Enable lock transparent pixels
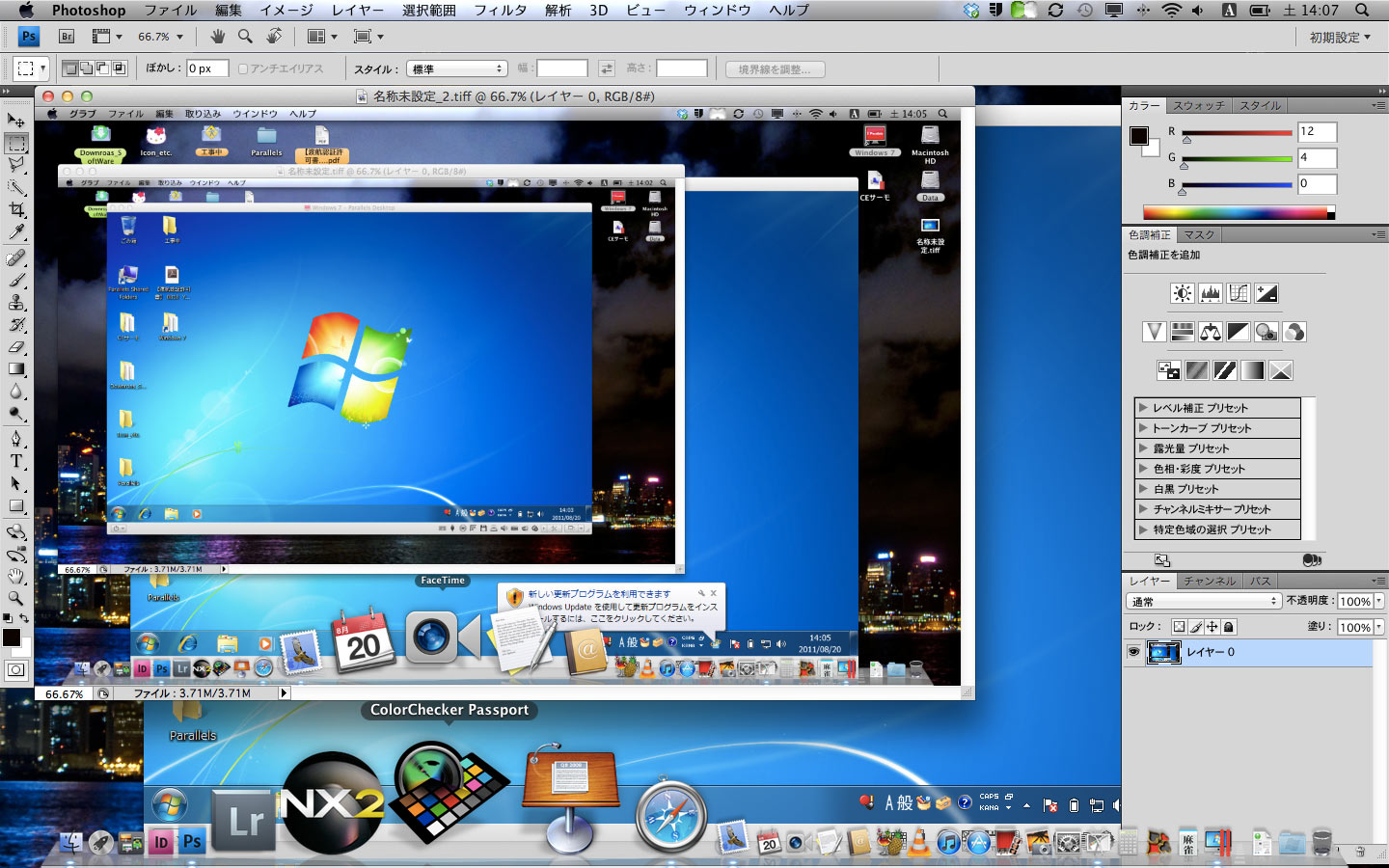Image resolution: width=1389 pixels, height=868 pixels. (1179, 627)
